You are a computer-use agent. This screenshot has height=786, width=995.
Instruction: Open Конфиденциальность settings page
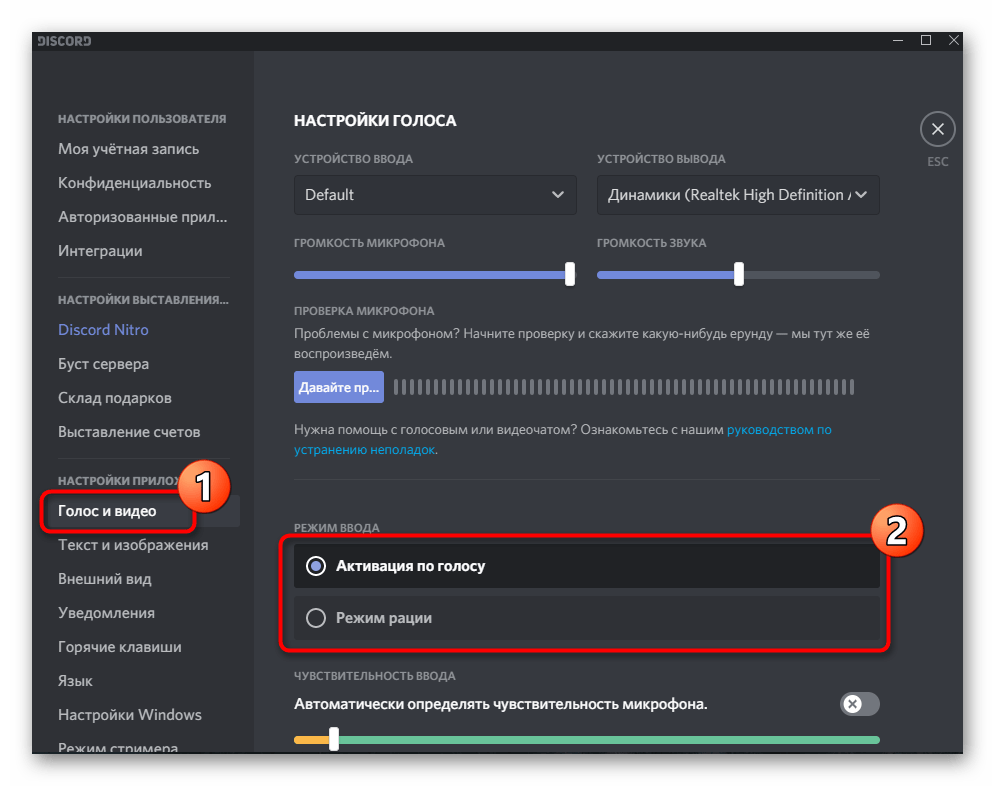135,183
